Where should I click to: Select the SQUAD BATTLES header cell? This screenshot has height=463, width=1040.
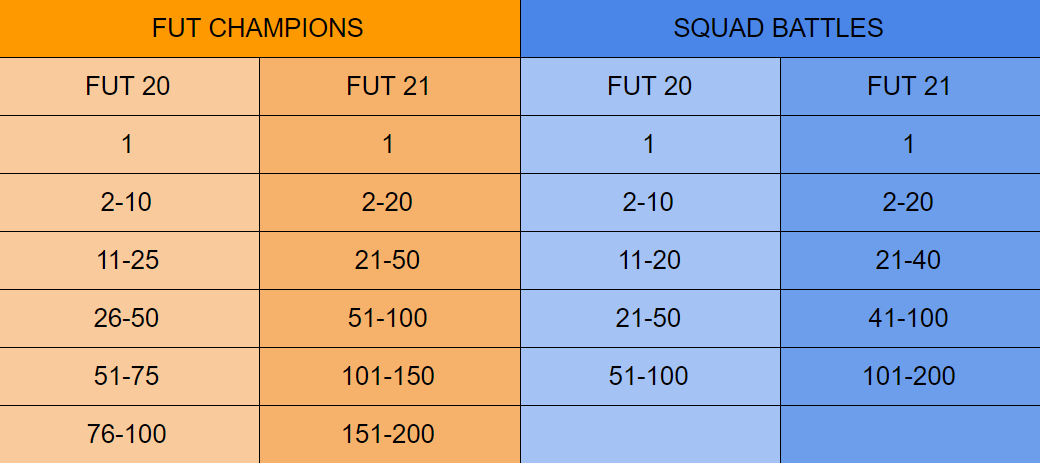780,29
